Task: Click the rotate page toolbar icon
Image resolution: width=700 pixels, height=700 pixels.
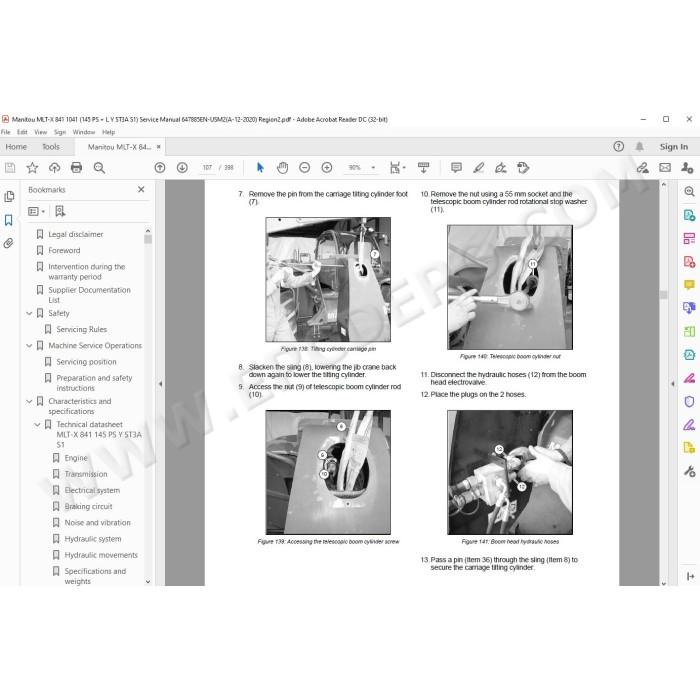Action: pos(523,168)
